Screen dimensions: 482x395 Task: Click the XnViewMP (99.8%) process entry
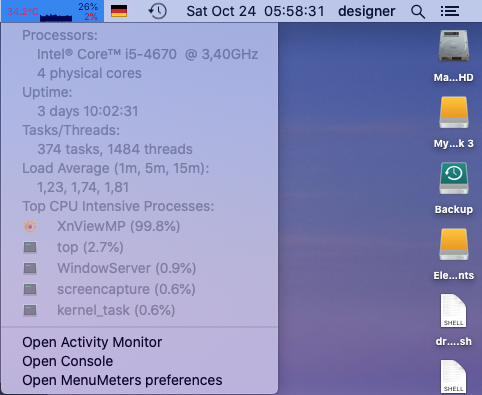119,226
